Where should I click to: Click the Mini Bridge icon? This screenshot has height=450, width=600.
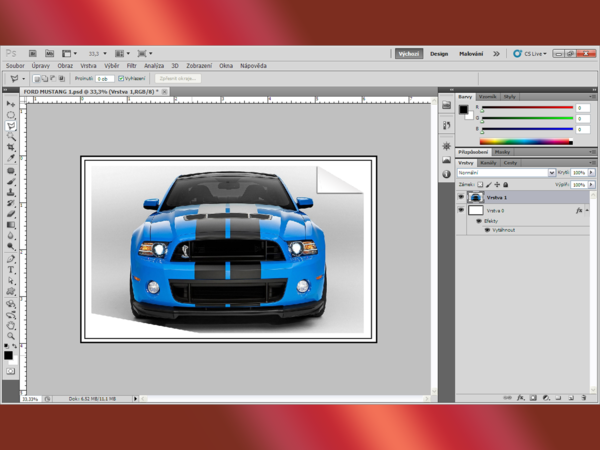[x=48, y=53]
